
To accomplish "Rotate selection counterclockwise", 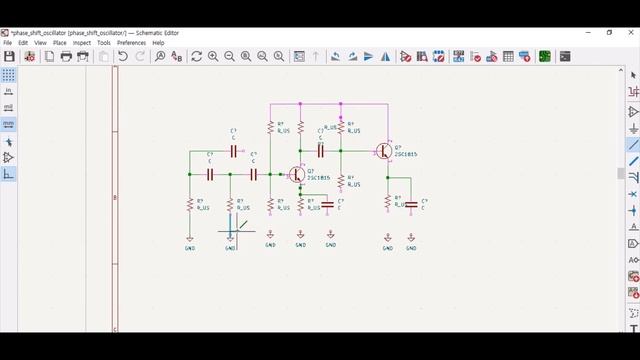I will pyautogui.click(x=336, y=56).
